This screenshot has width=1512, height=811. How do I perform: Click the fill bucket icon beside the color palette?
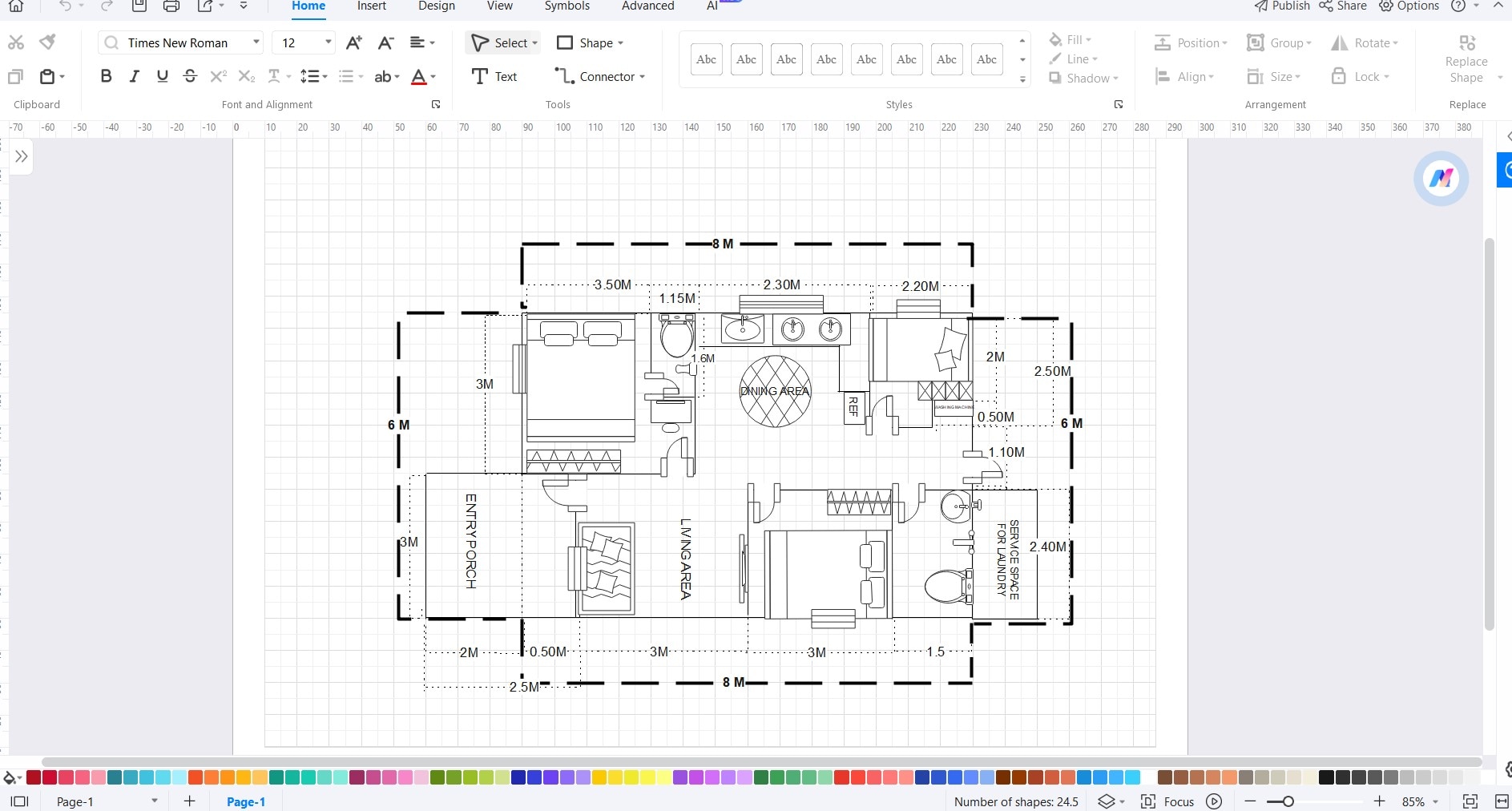(10, 777)
